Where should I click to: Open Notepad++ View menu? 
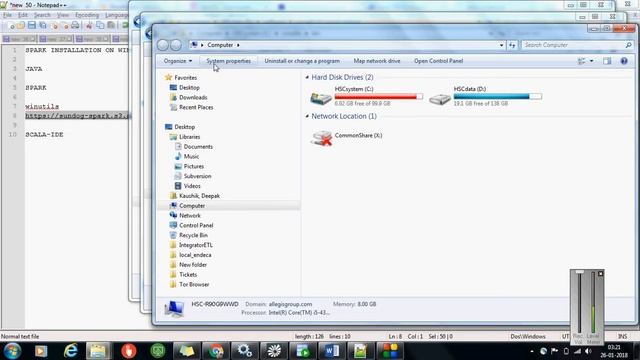63,15
